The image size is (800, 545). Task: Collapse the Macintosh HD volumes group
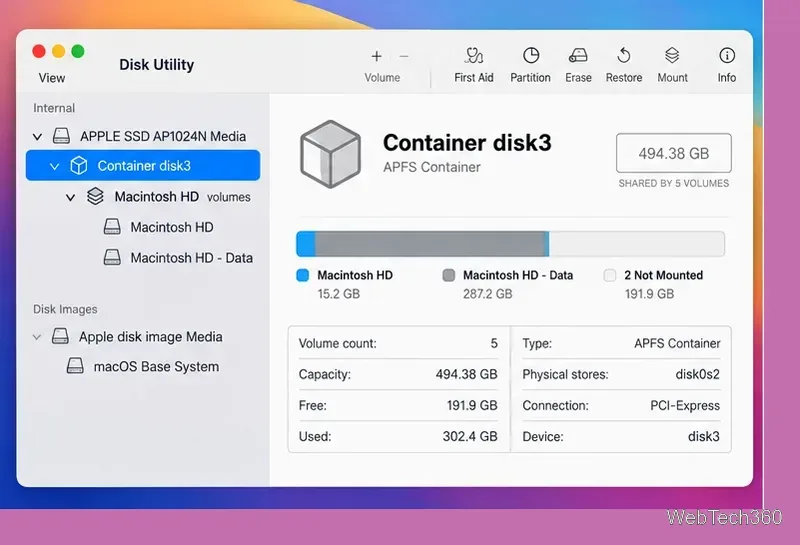pos(70,197)
